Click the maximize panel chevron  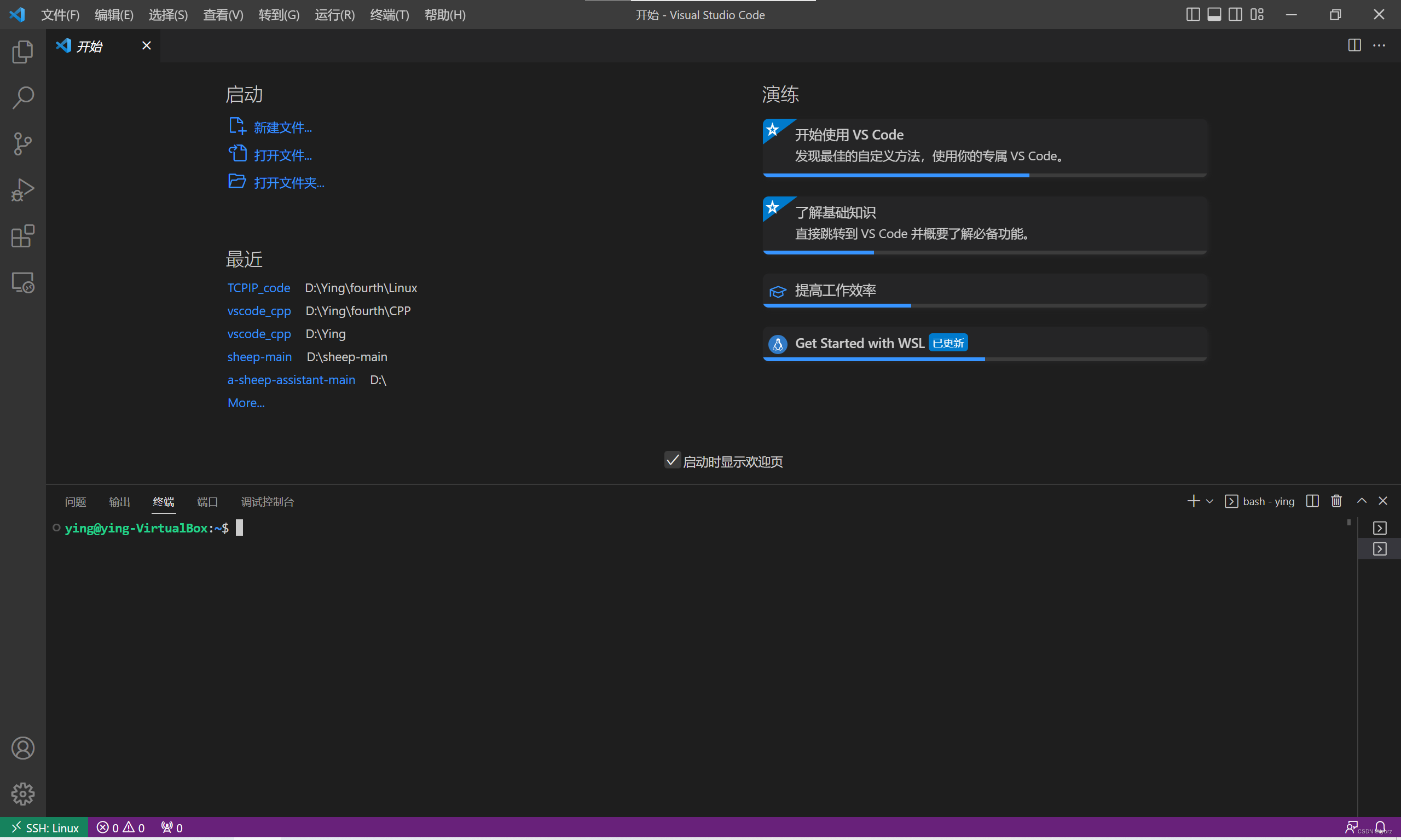tap(1362, 501)
